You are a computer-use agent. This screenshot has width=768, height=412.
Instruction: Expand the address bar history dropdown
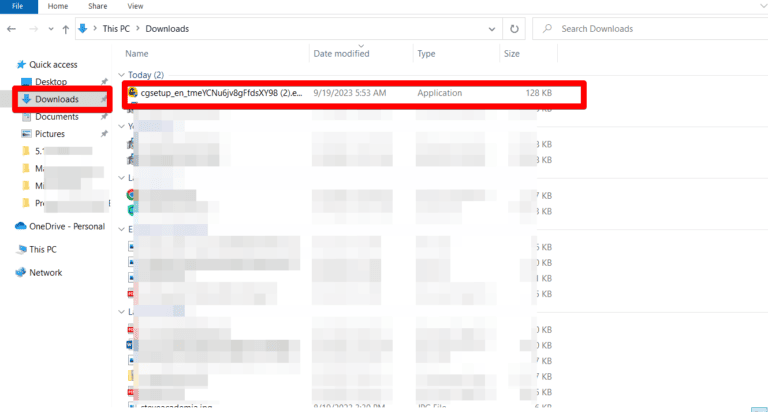pyautogui.click(x=492, y=29)
